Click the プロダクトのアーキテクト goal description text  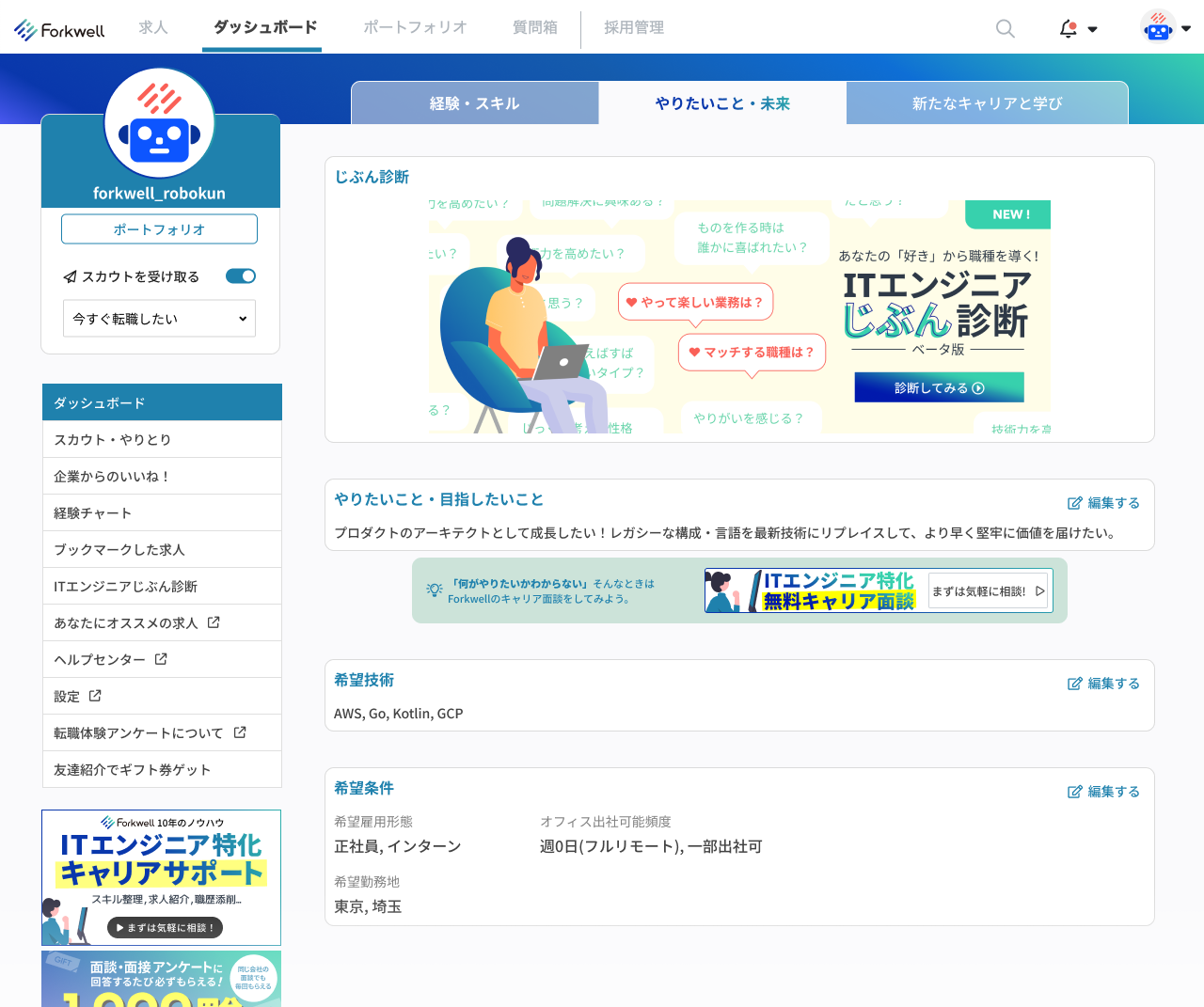click(x=726, y=532)
